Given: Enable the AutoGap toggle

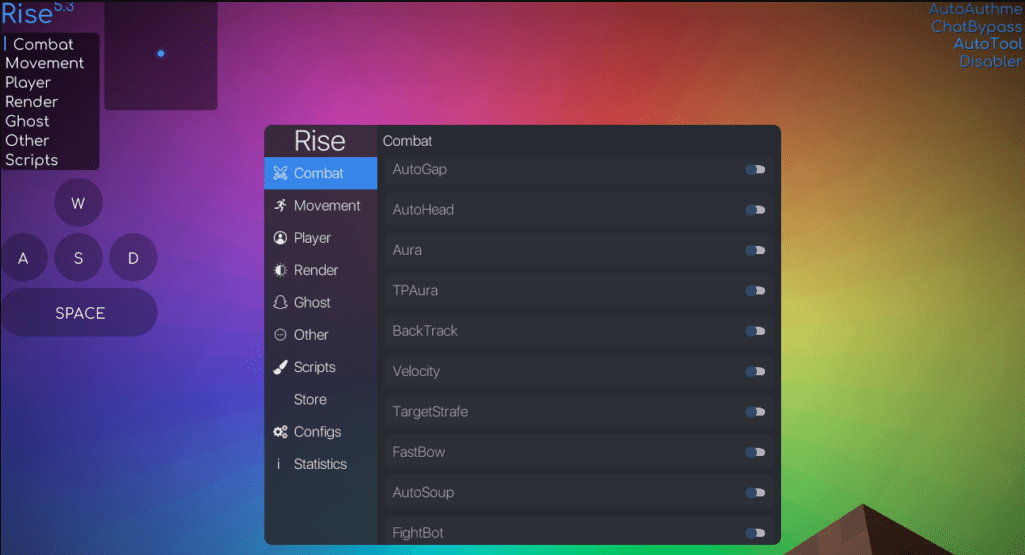Looking at the screenshot, I should coord(755,170).
